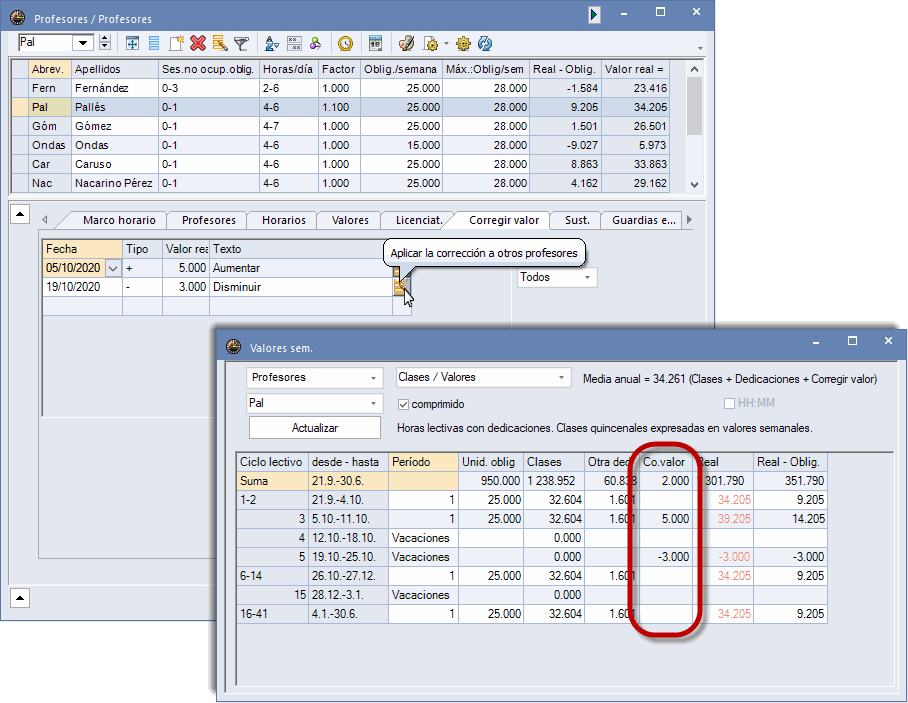This screenshot has width=908, height=703.
Task: Click the page setup gear document icon
Action: tap(431, 43)
